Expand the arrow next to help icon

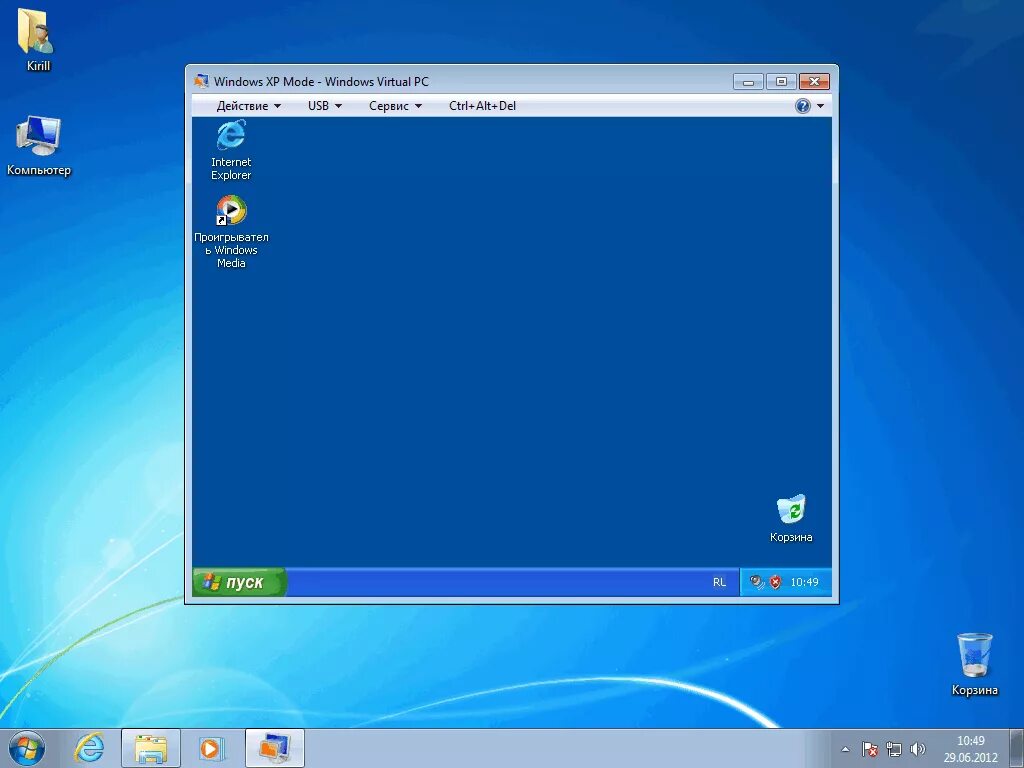tap(820, 106)
